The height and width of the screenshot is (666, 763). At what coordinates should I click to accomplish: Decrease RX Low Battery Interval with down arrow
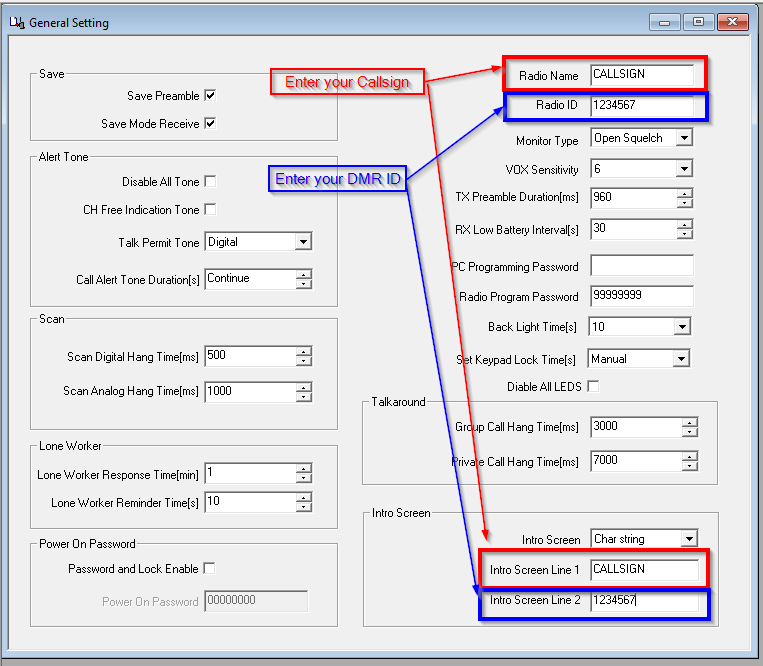coord(685,234)
